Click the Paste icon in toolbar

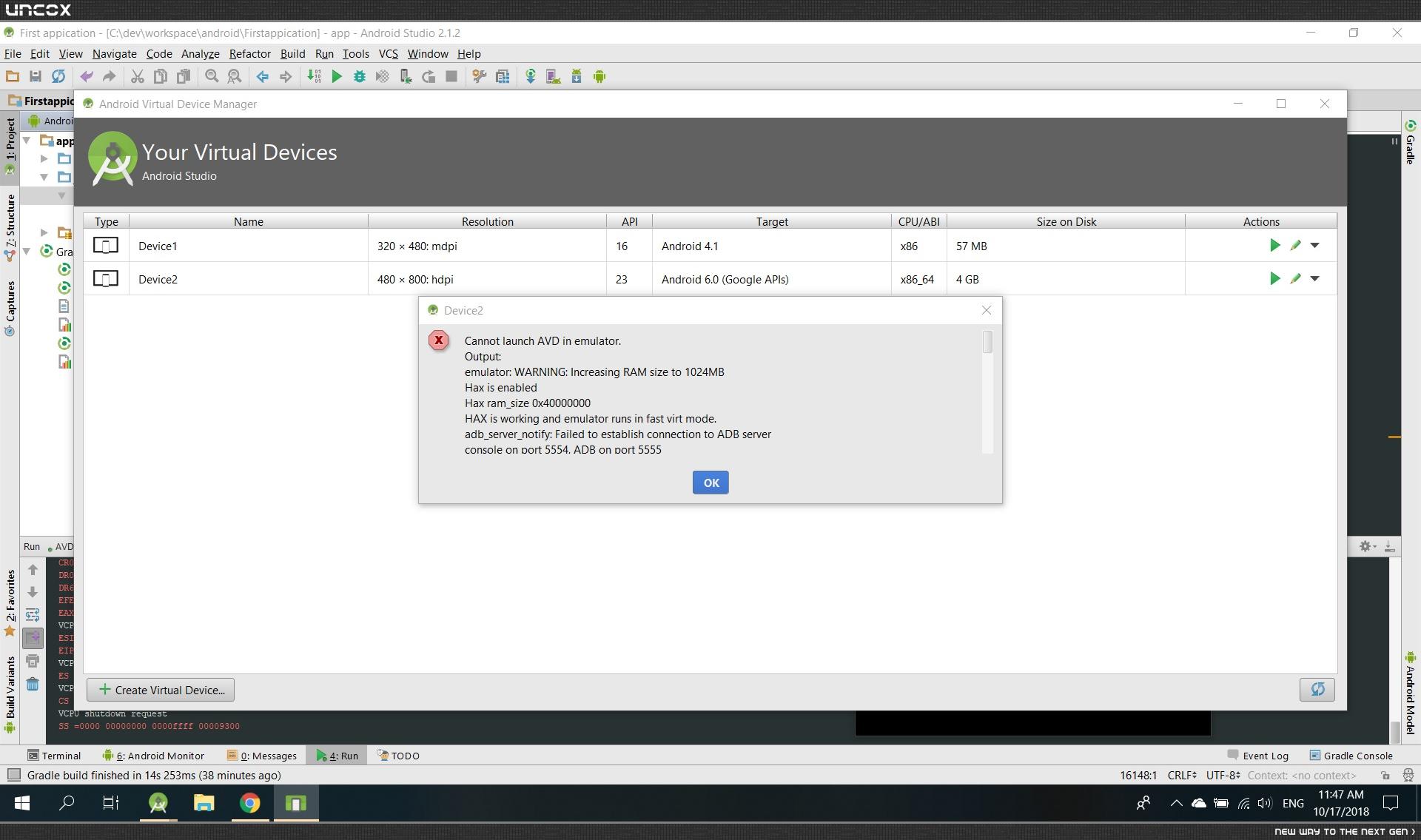click(183, 76)
